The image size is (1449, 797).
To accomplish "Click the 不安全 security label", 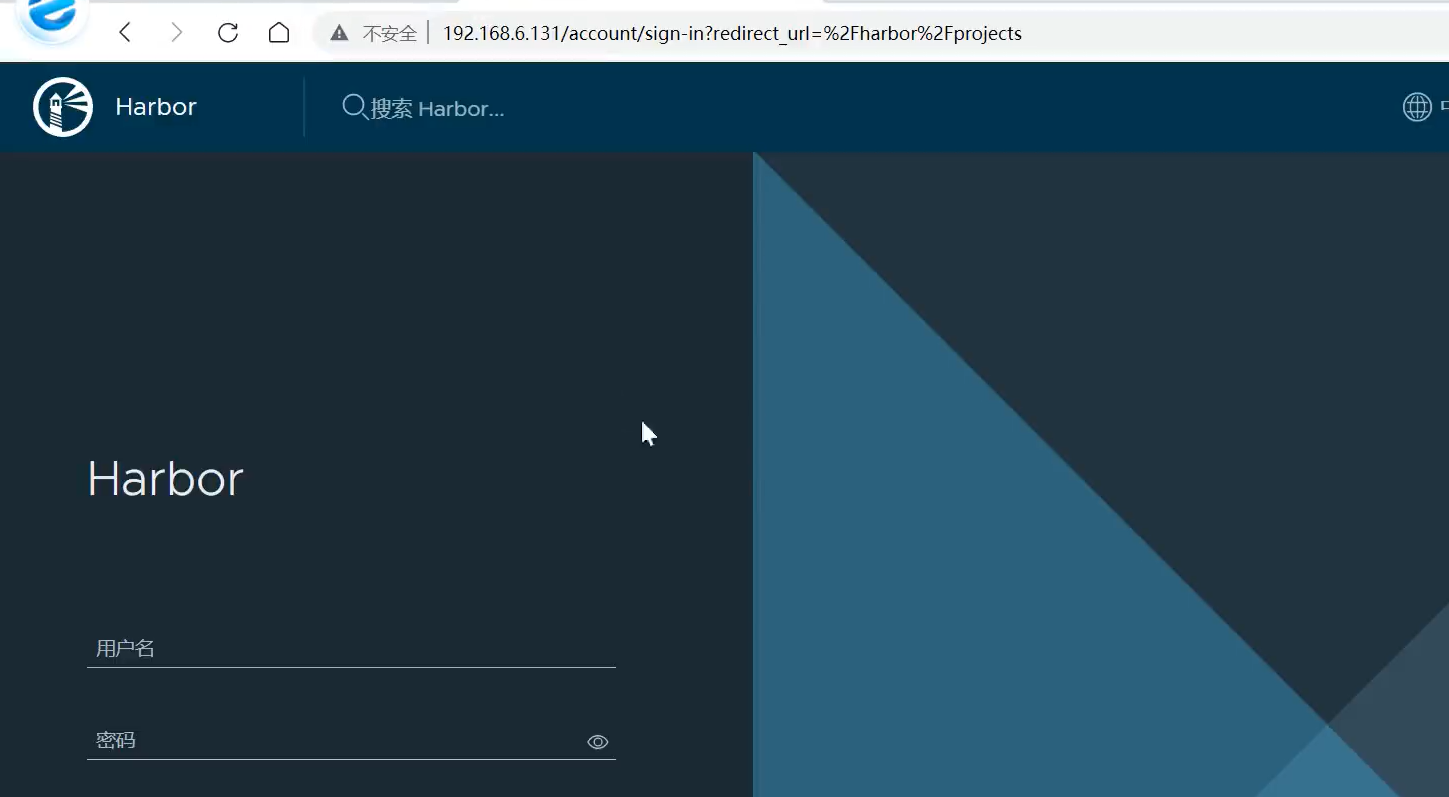I will tap(389, 34).
